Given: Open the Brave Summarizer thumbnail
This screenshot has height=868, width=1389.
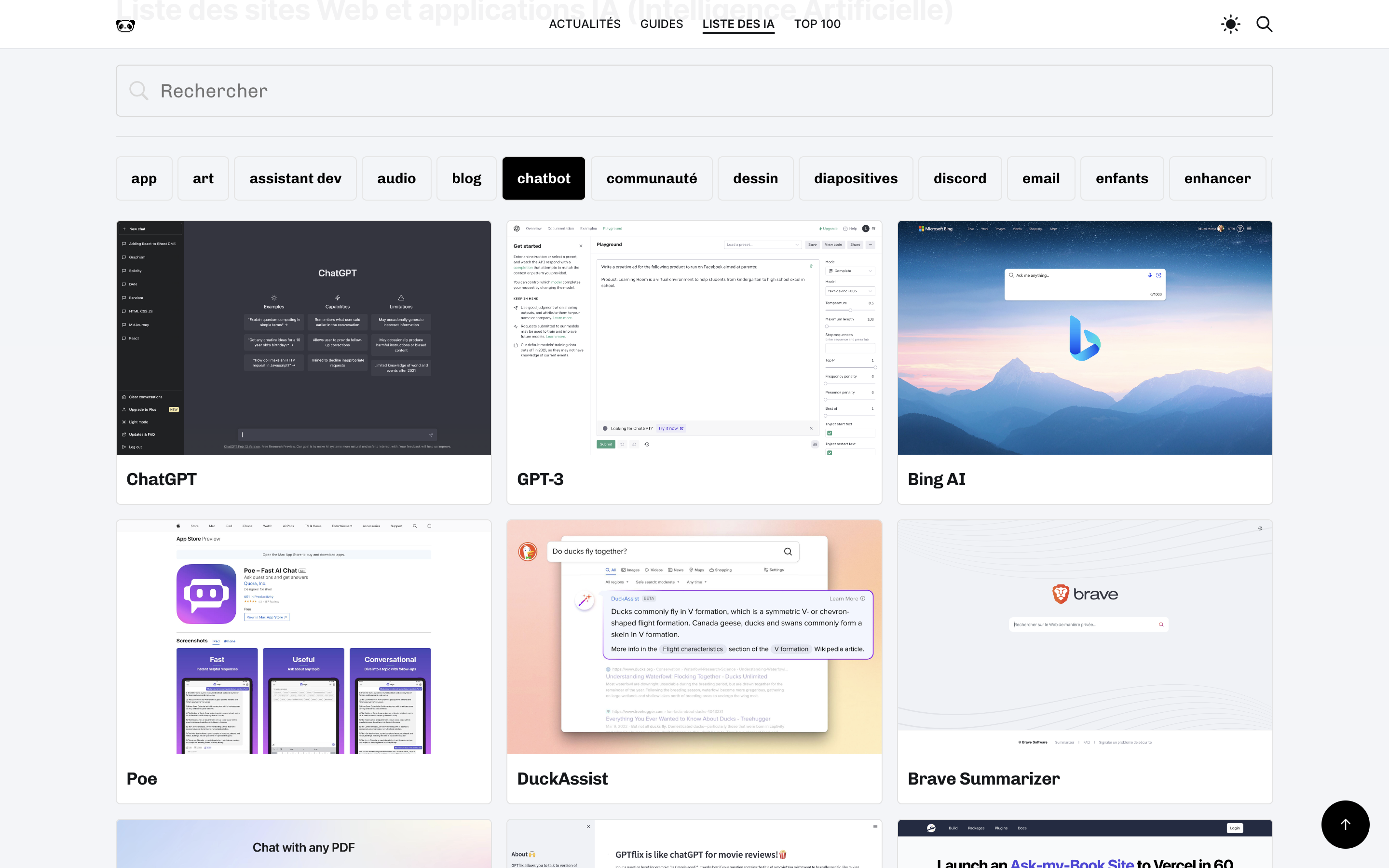Looking at the screenshot, I should pyautogui.click(x=1085, y=637).
